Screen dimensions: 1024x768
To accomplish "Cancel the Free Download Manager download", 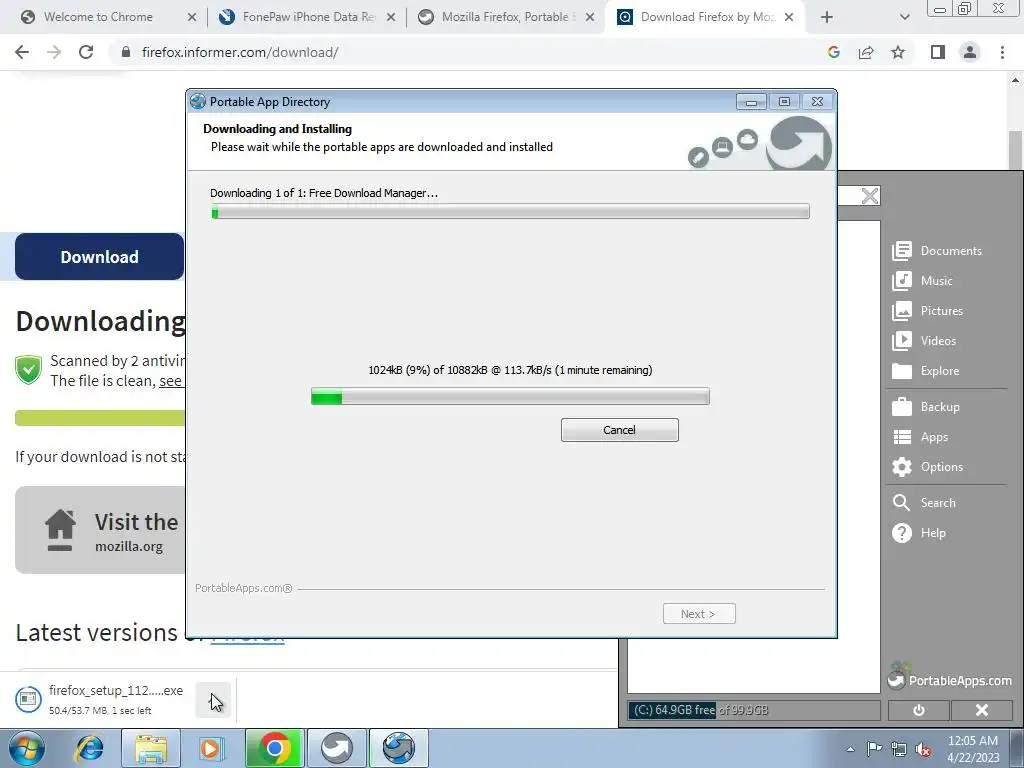I will pyautogui.click(x=619, y=430).
